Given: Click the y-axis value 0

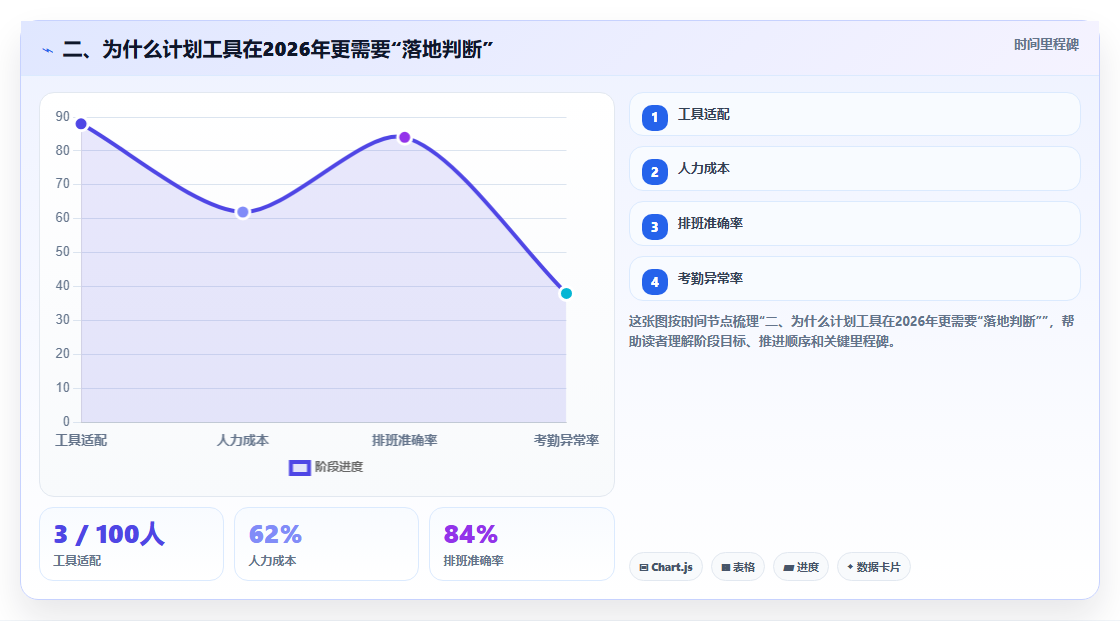Looking at the screenshot, I should click(66, 422).
